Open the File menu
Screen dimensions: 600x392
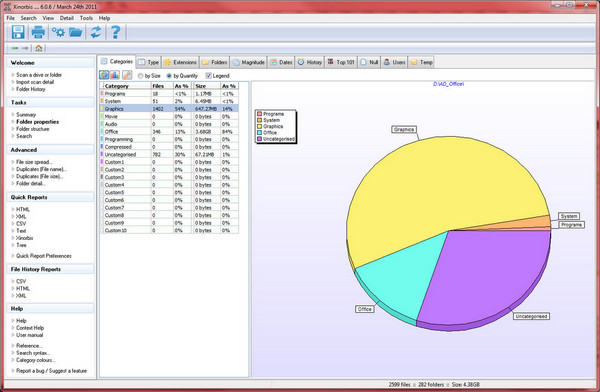(x=10, y=18)
